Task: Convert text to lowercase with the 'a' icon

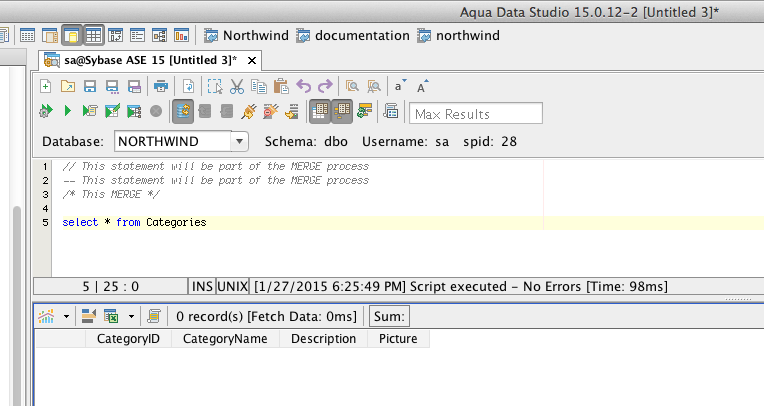Action: [x=400, y=86]
